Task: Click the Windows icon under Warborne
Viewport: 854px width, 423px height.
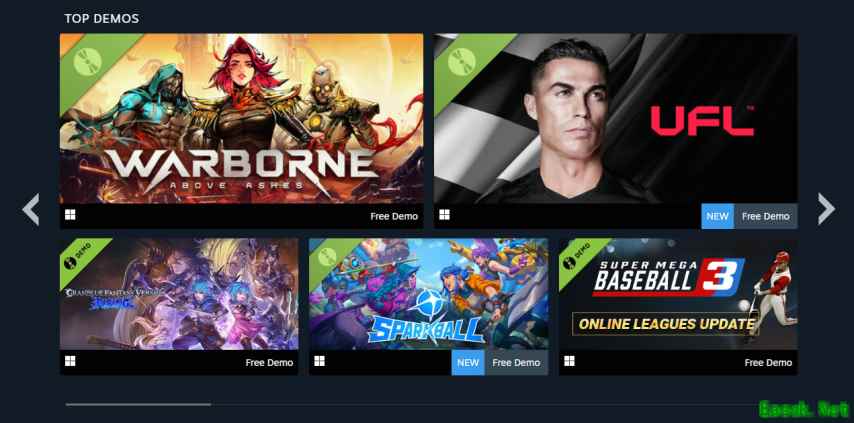Action: tap(70, 215)
